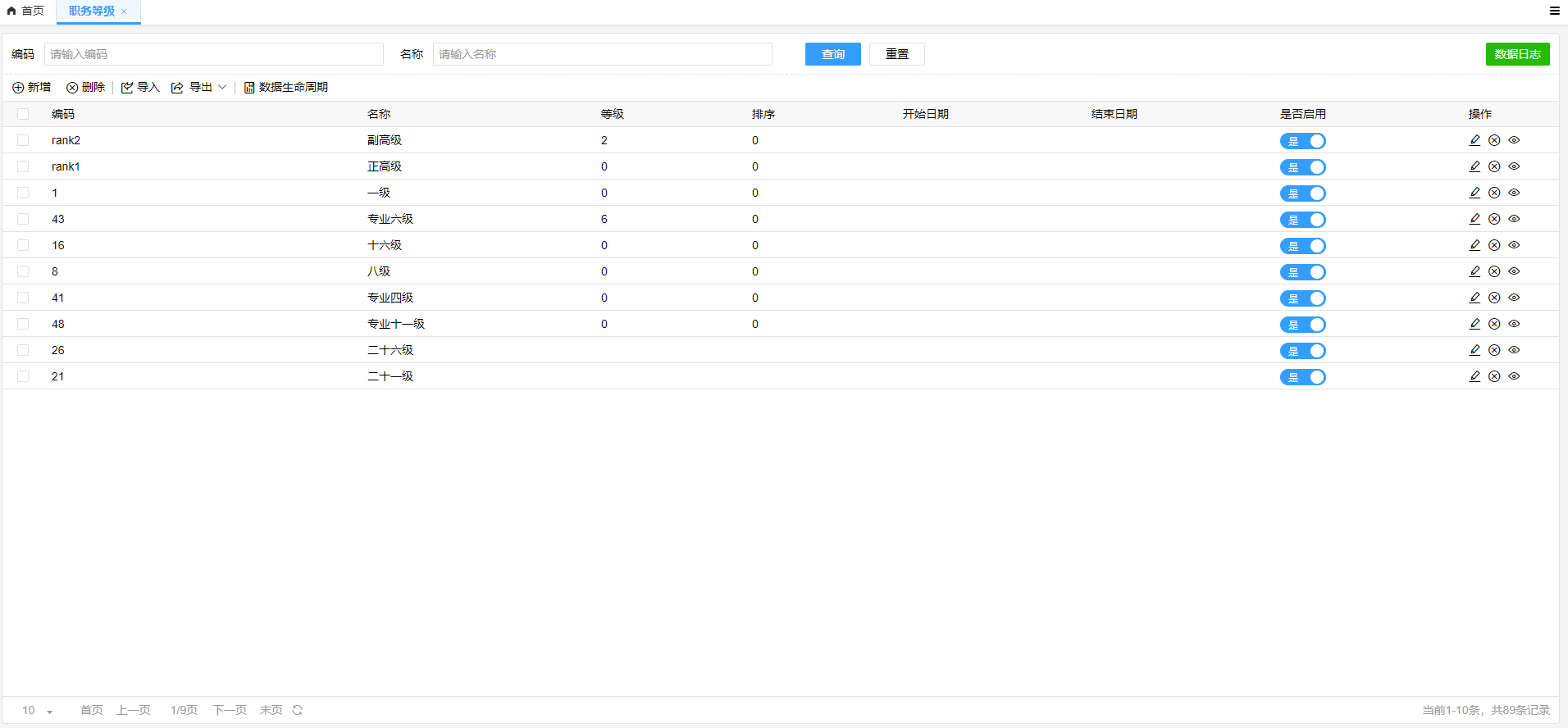Delete the 一级 row
The image size is (1568, 728).
pyautogui.click(x=1494, y=193)
